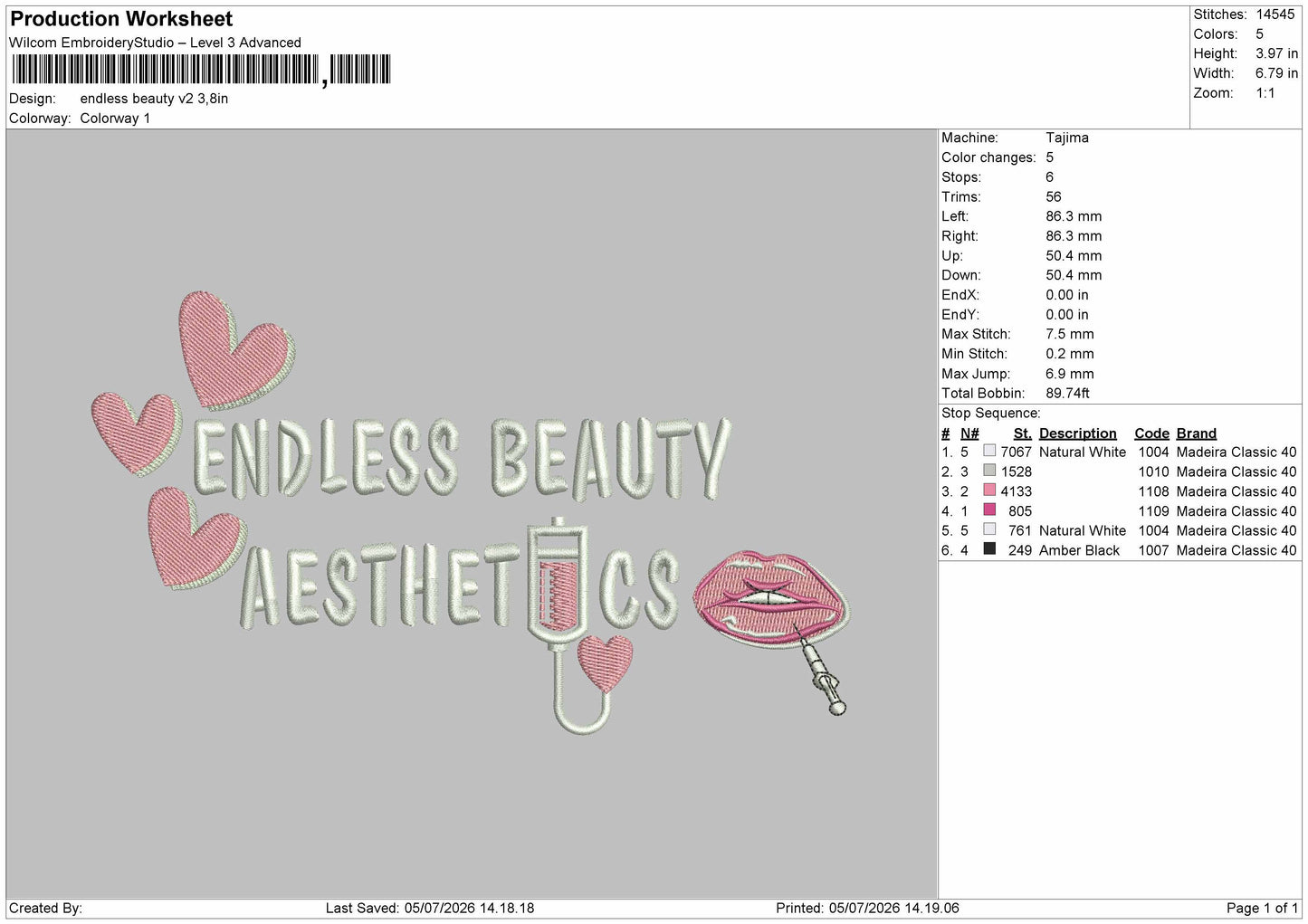Click the 'Production Worksheet' title

click(x=121, y=19)
